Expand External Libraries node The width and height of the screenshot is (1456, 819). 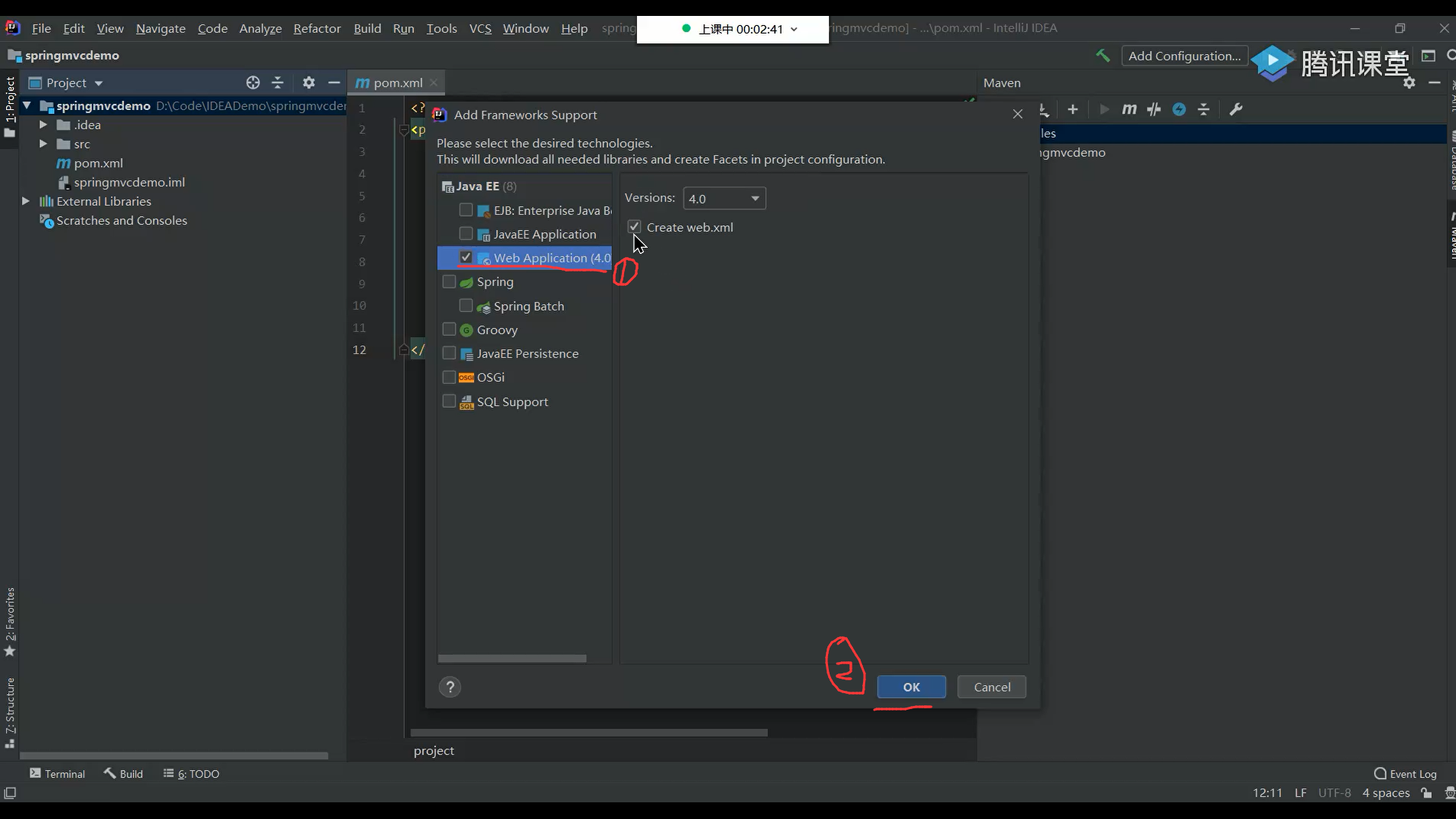pyautogui.click(x=25, y=201)
